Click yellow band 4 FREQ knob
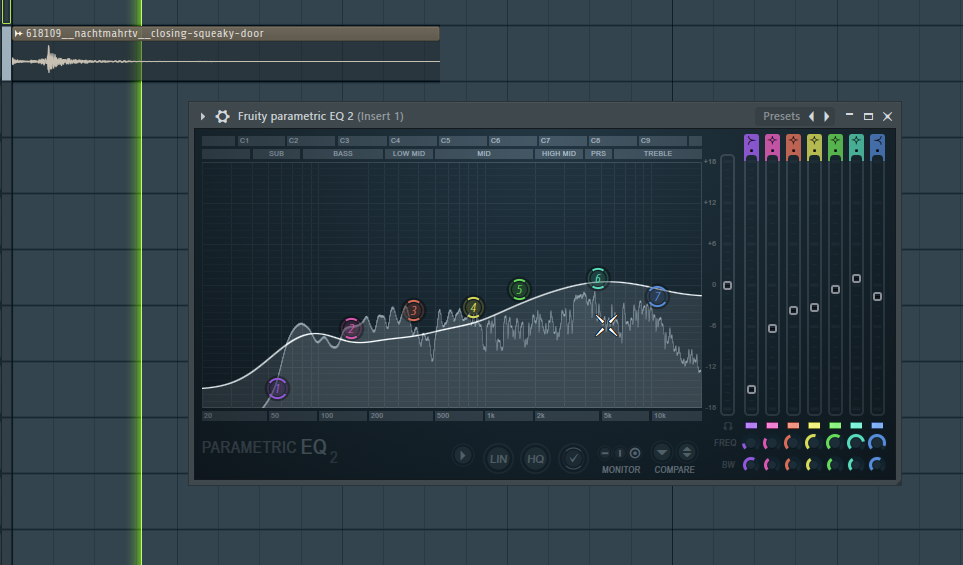Image resolution: width=963 pixels, height=565 pixels. pos(814,443)
